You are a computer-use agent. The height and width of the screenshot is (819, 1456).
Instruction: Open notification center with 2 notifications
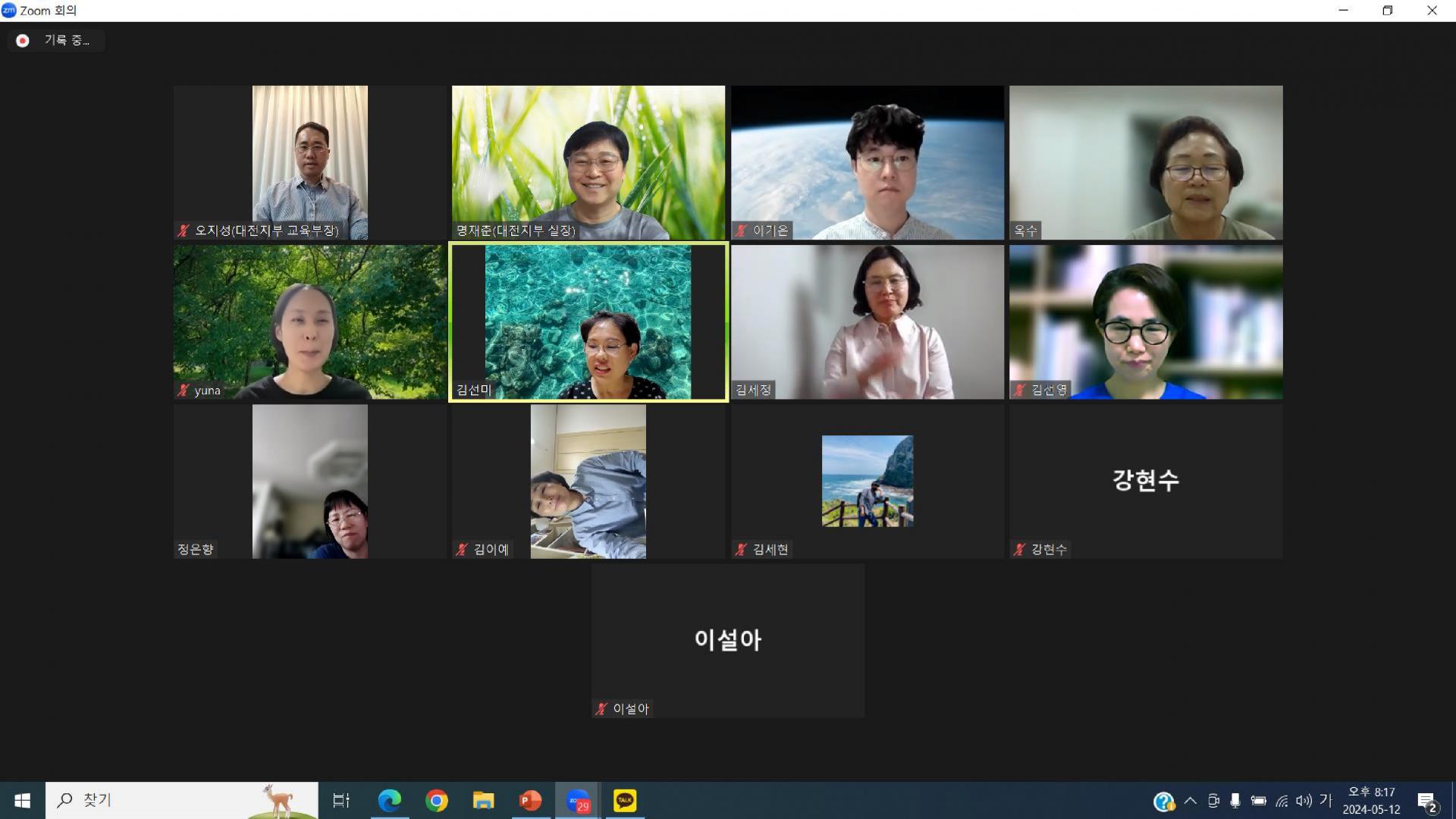1428,802
